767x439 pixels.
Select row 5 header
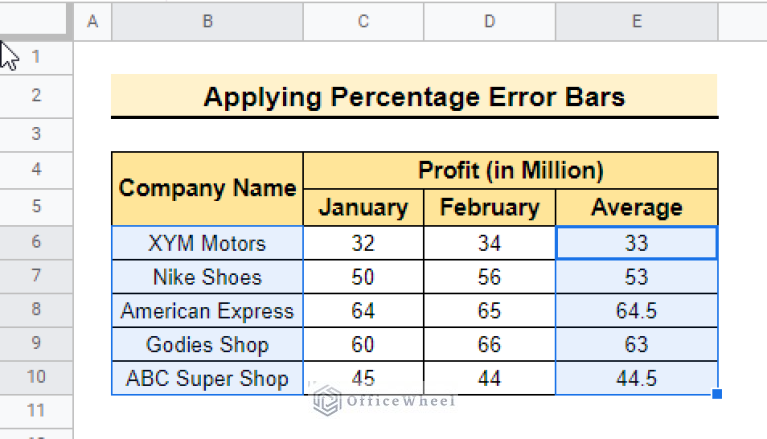coord(36,207)
